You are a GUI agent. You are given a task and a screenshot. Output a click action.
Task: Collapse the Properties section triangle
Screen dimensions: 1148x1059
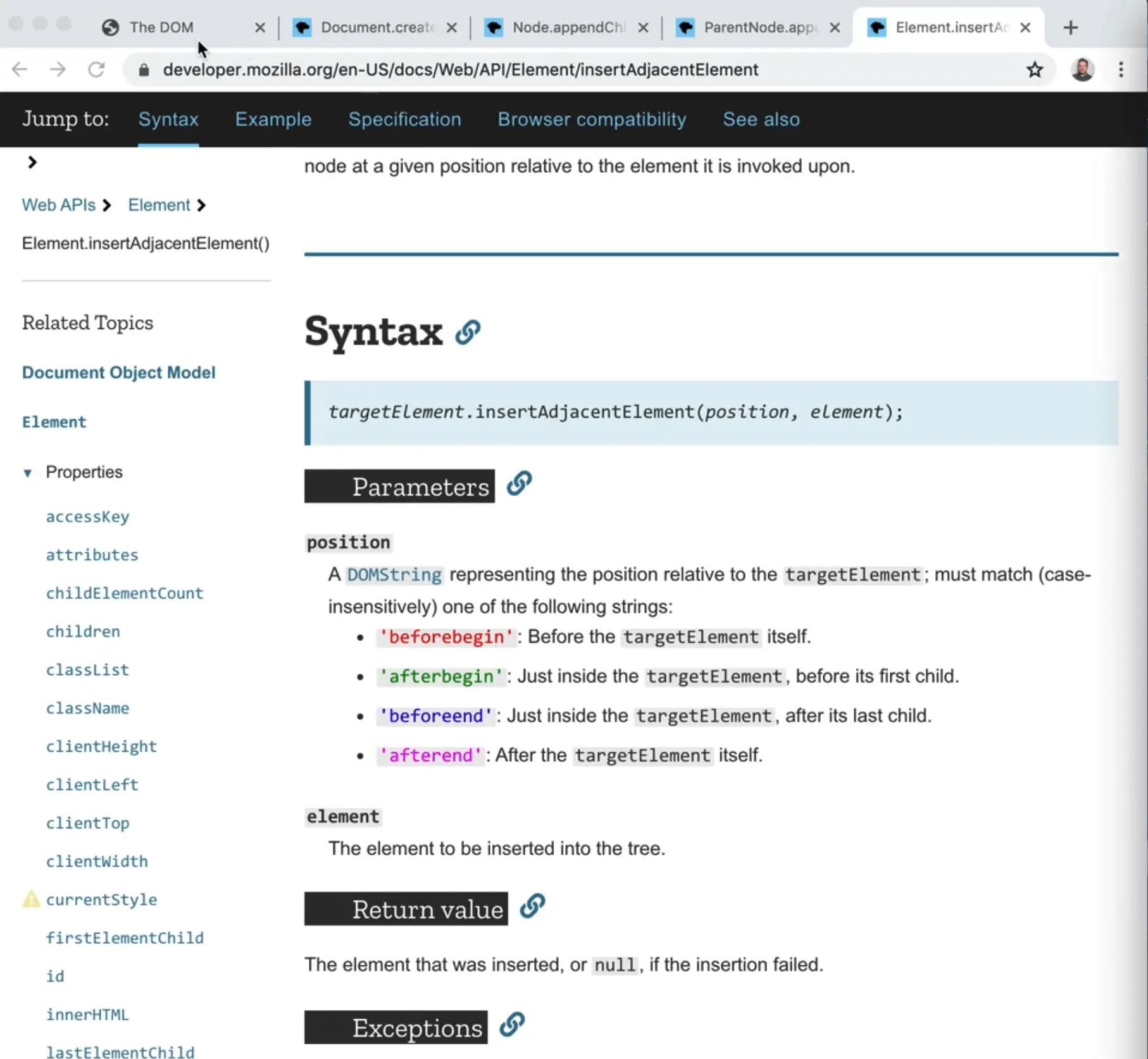[27, 473]
